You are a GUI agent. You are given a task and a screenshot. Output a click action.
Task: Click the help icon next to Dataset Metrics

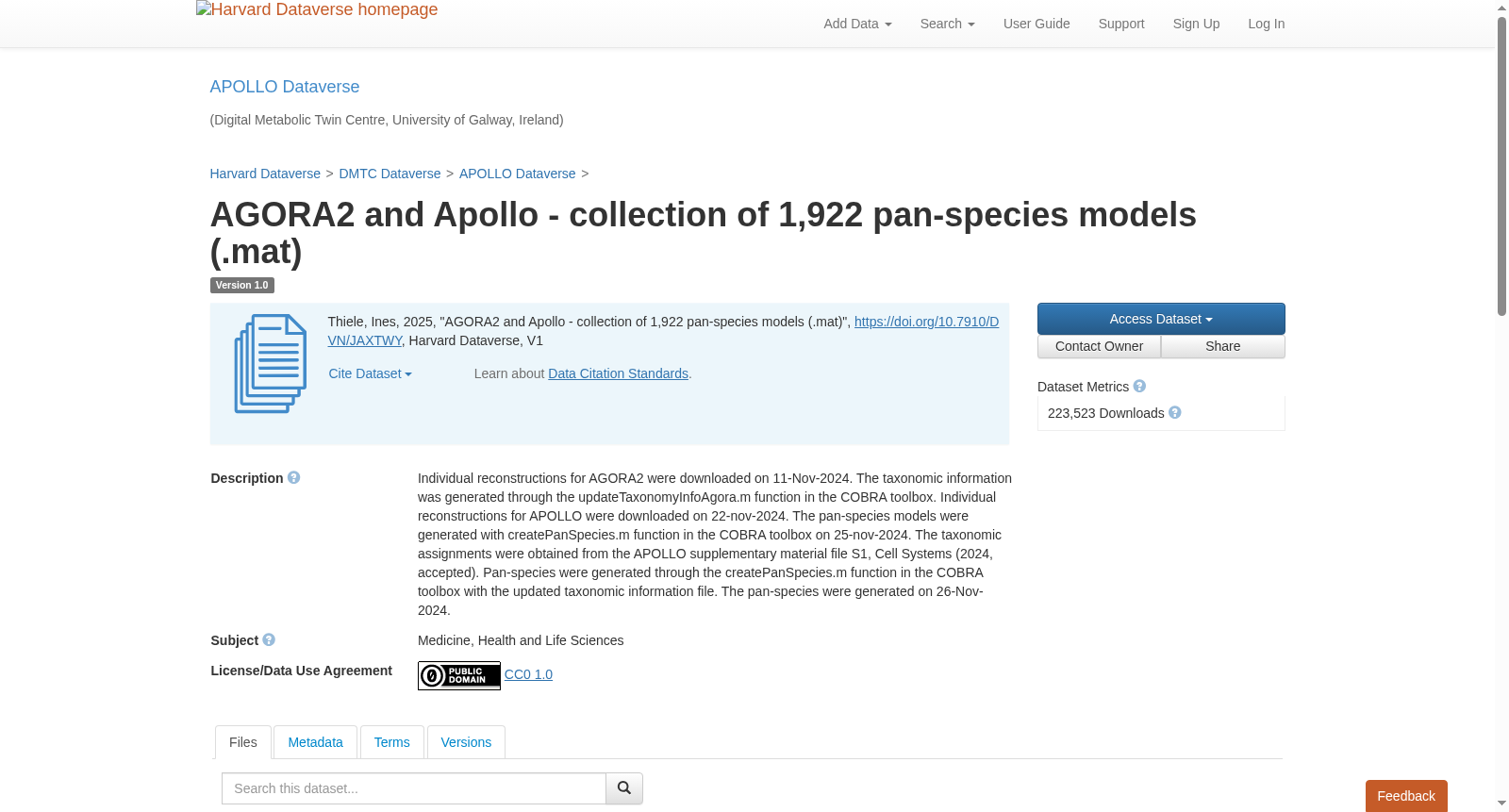1139,387
